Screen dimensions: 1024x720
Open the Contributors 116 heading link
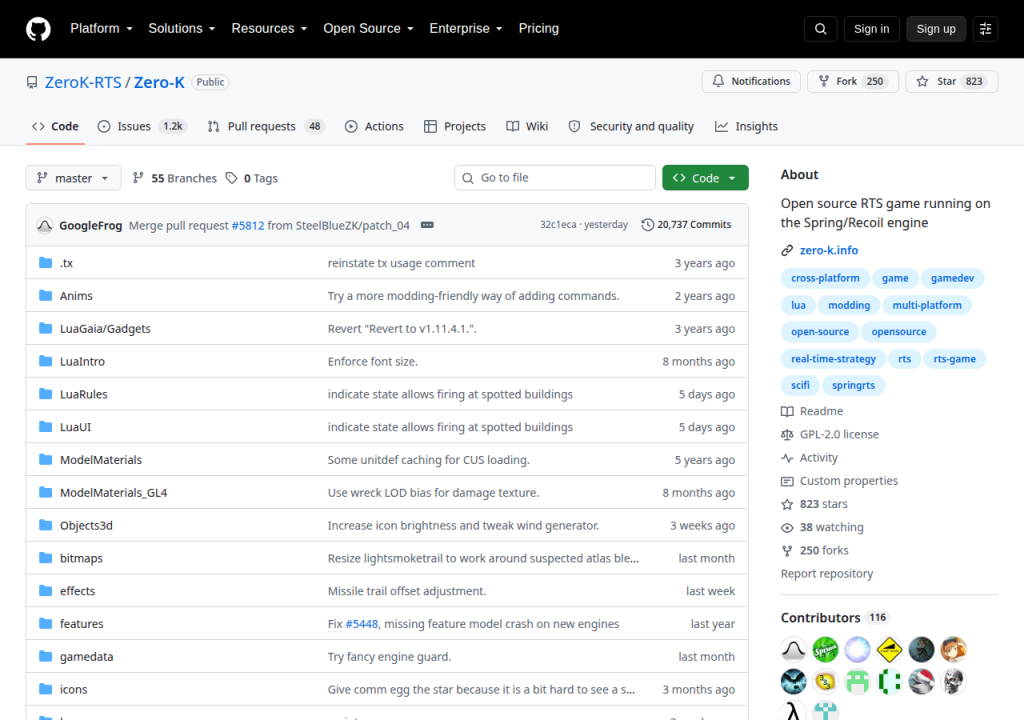835,617
